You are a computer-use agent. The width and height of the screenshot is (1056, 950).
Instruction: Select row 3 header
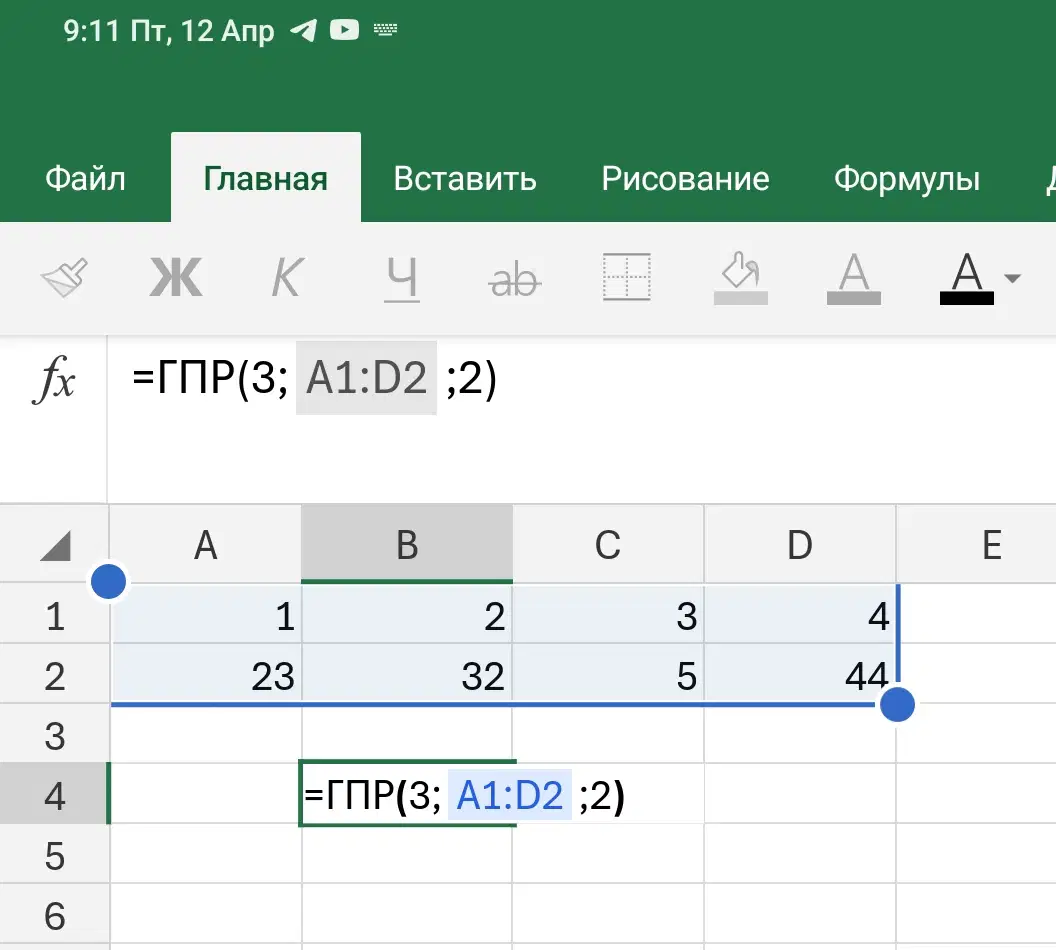55,736
